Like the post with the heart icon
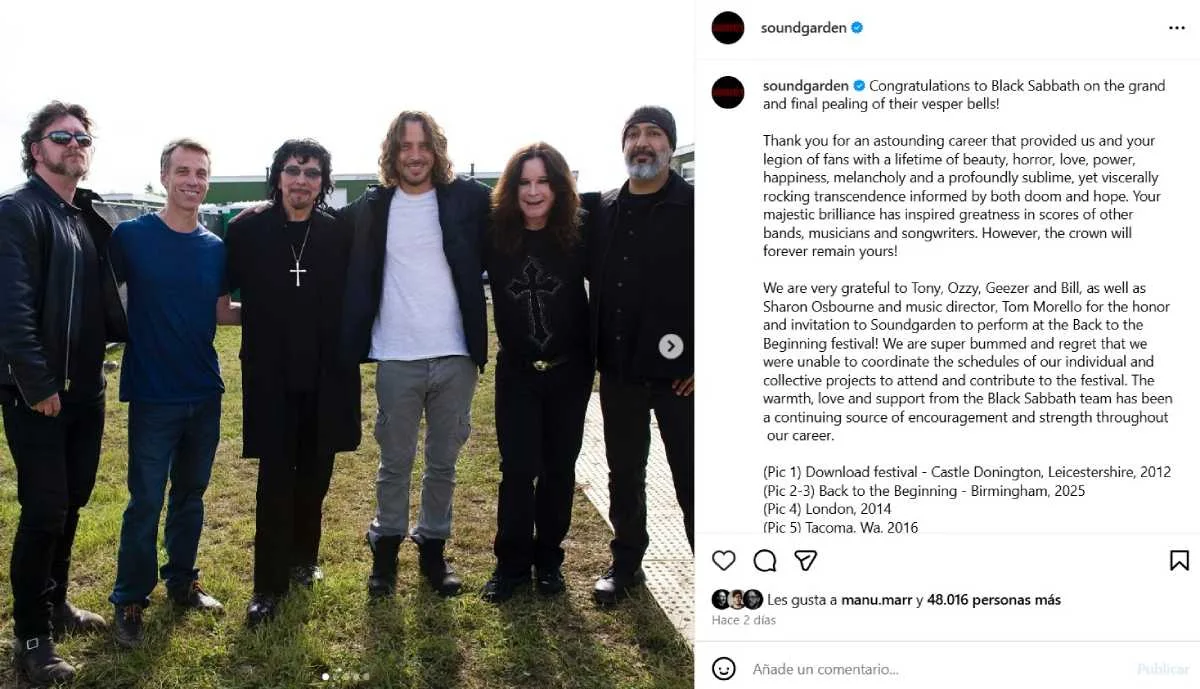 (723, 560)
